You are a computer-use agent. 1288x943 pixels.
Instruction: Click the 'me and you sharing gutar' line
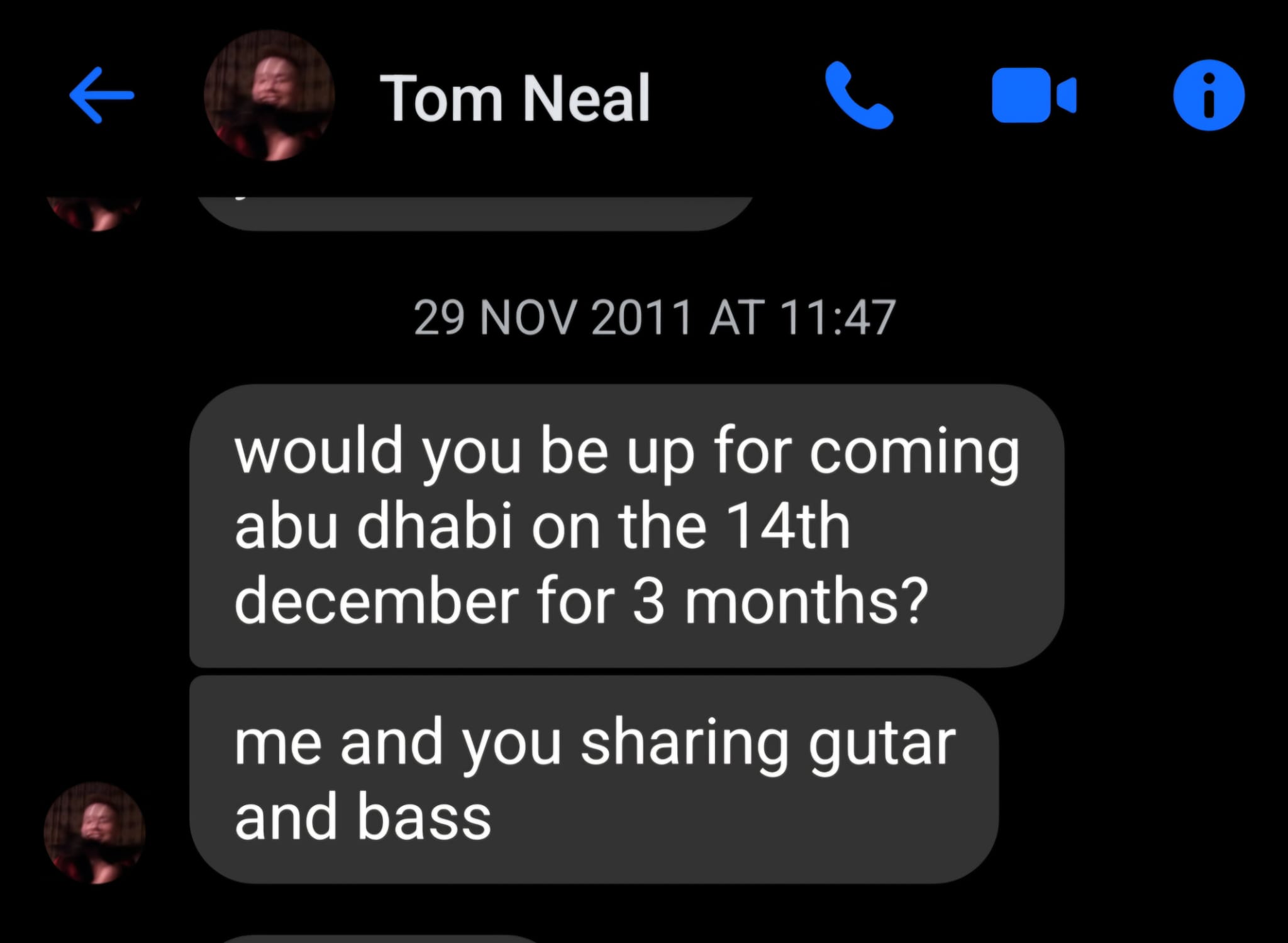594,742
